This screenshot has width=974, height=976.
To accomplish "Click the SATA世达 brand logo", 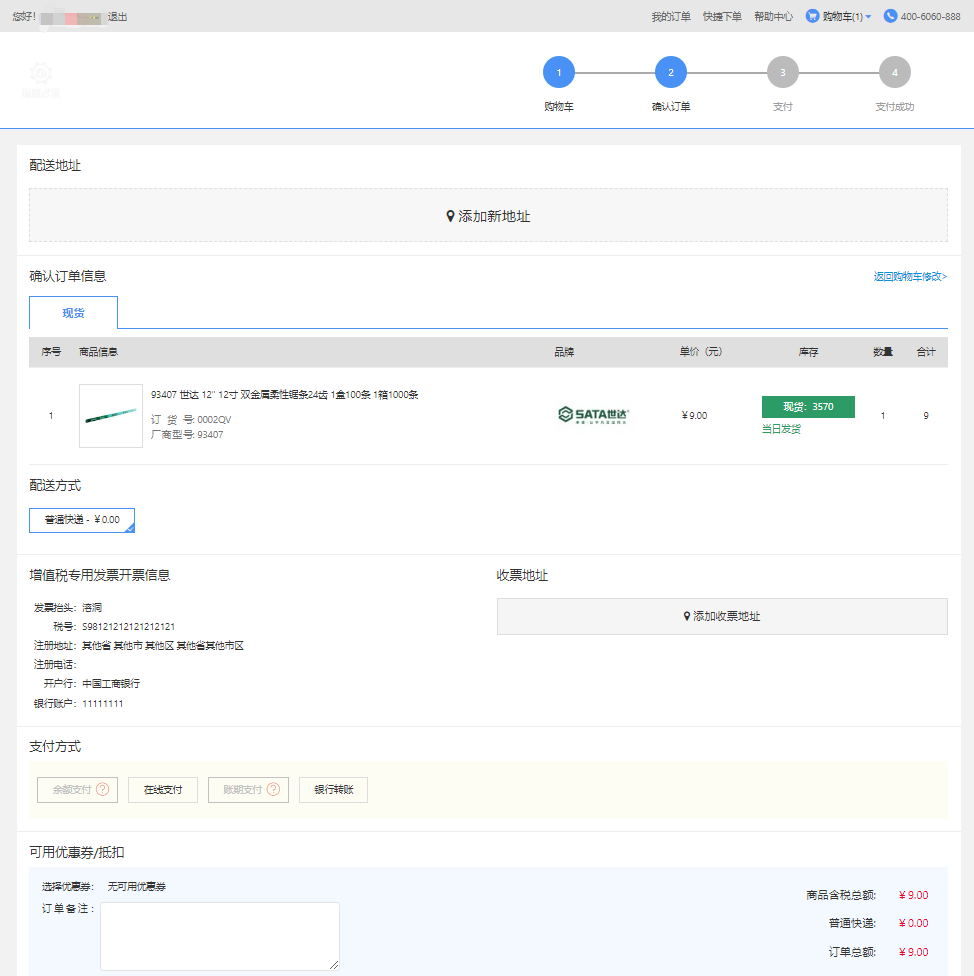I will tap(594, 415).
